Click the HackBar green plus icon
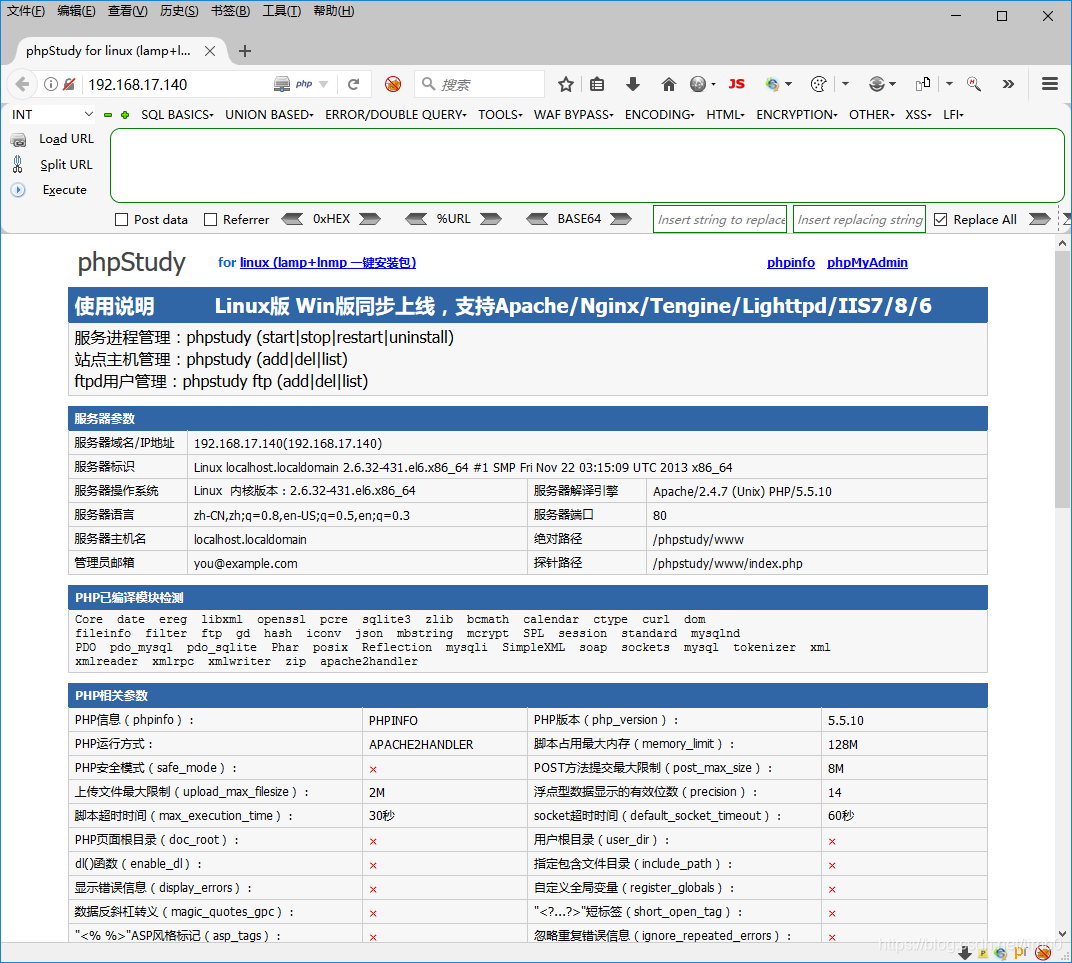Viewport: 1072px width, 963px height. (125, 115)
